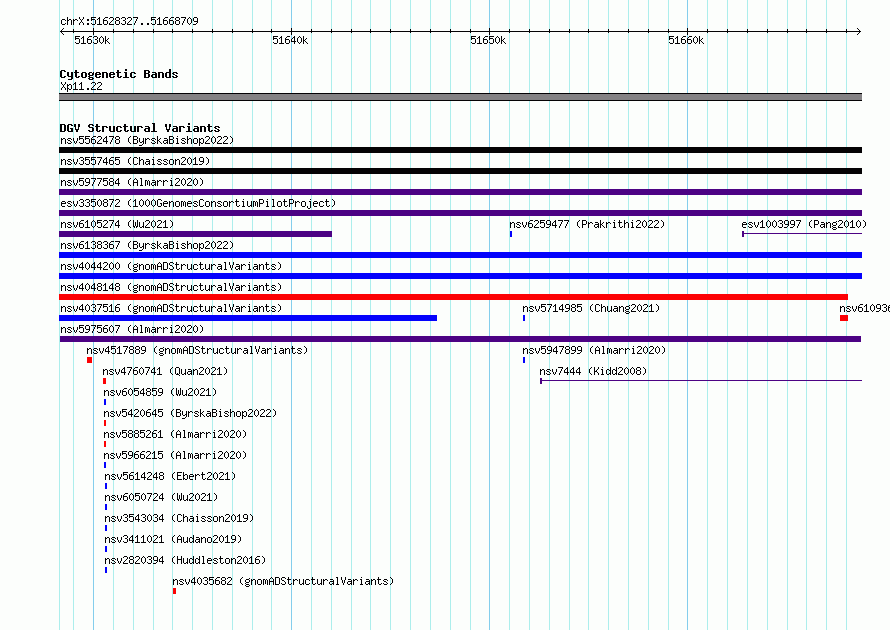Click the blue nsv2820394 marker

pos(106,570)
